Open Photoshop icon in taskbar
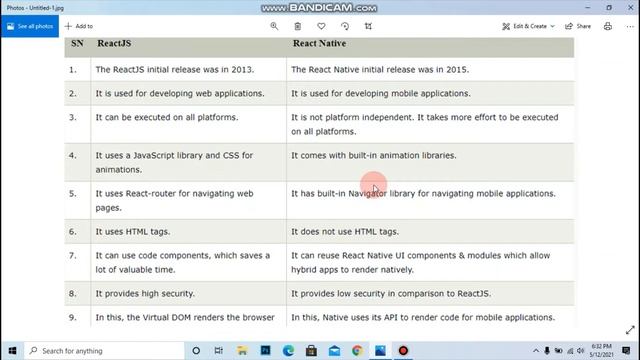Screen dimensions: 640x360 tap(265, 351)
